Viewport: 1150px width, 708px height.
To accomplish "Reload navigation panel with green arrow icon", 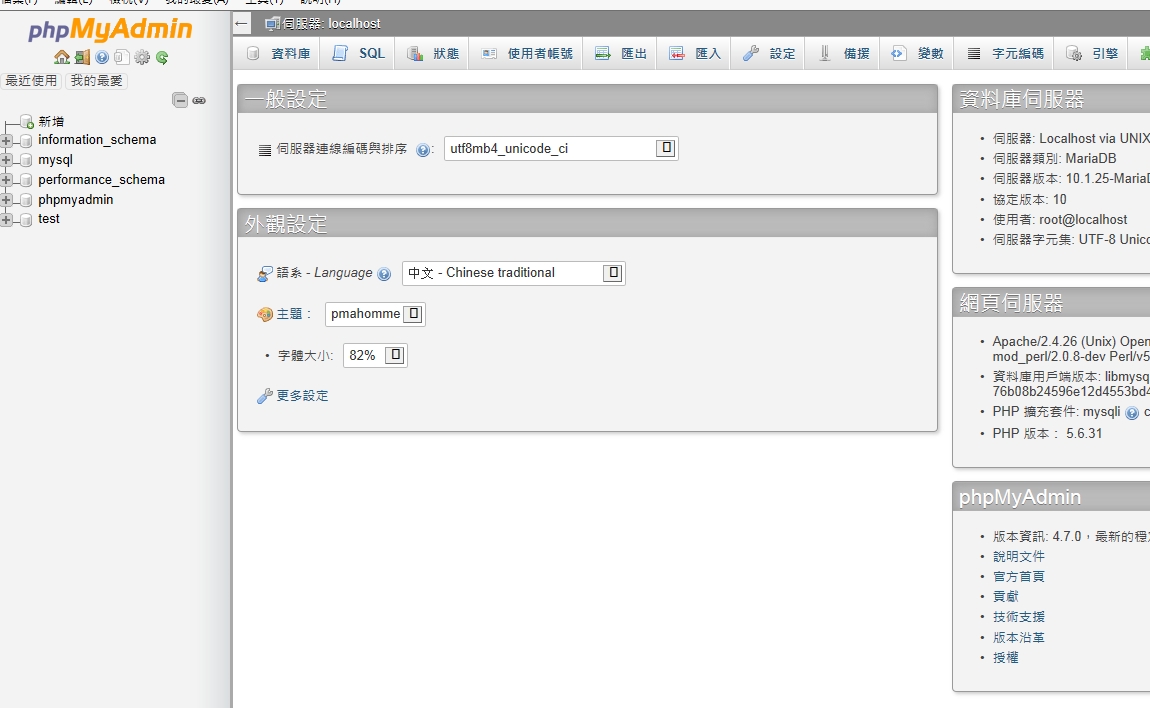I will pyautogui.click(x=162, y=57).
